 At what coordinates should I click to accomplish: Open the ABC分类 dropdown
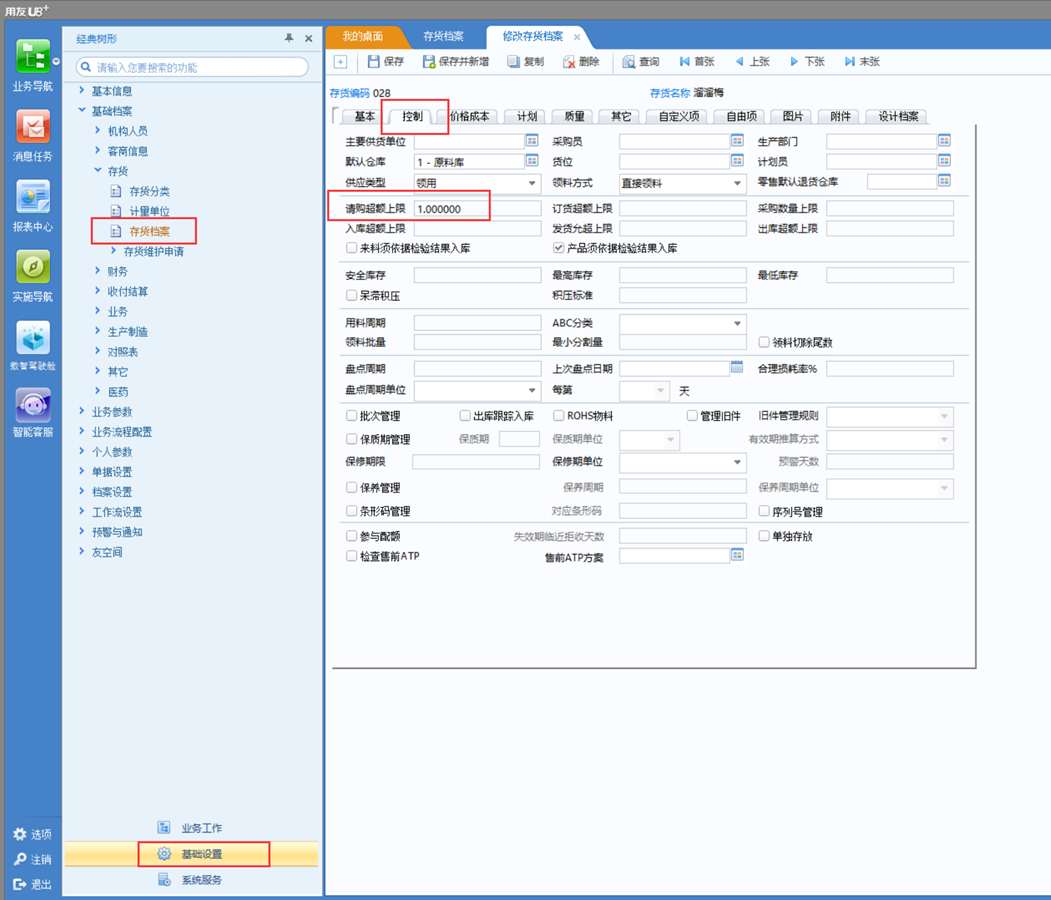(x=737, y=323)
